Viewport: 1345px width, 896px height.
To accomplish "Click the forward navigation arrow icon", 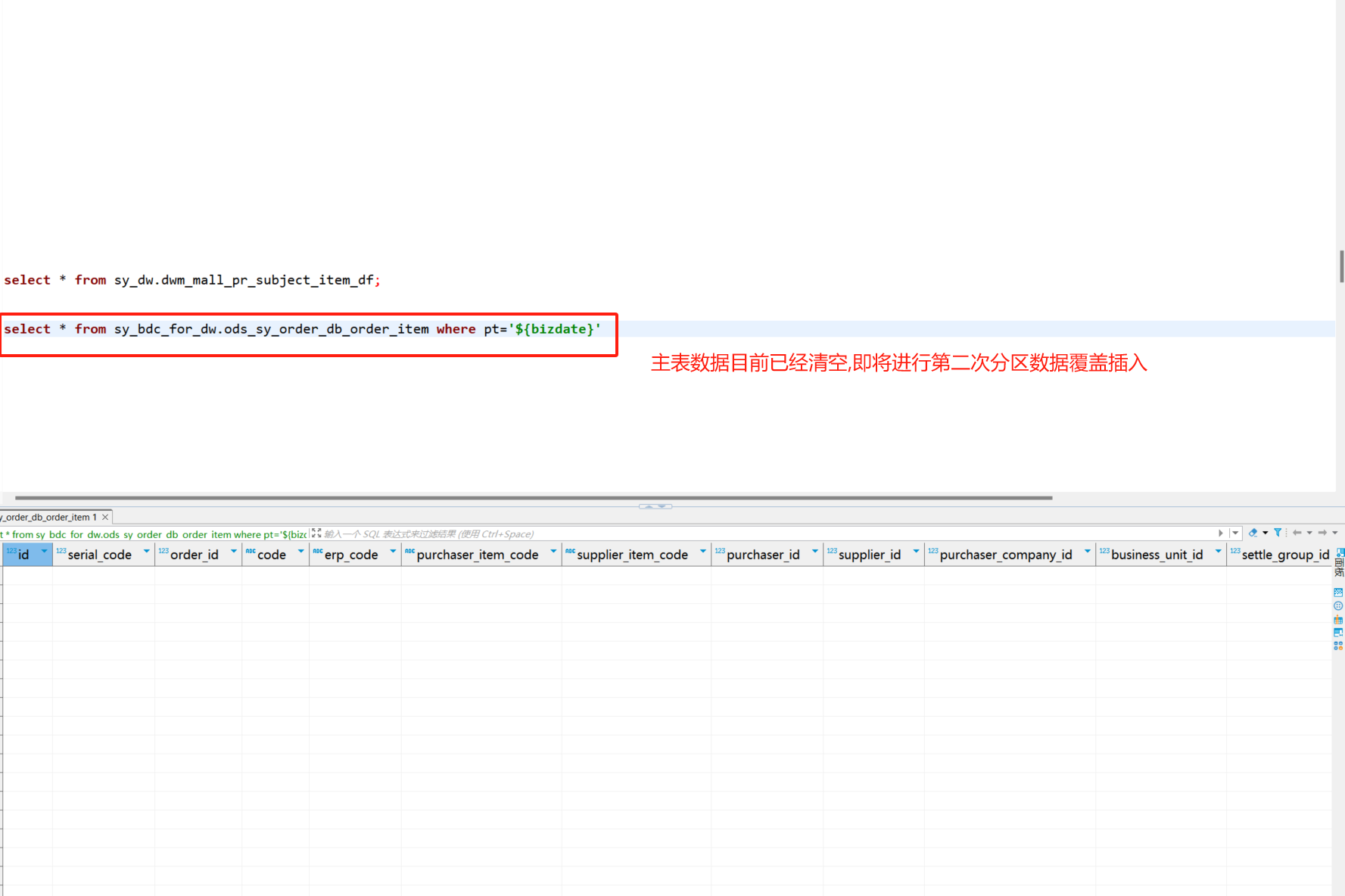I will point(1322,533).
